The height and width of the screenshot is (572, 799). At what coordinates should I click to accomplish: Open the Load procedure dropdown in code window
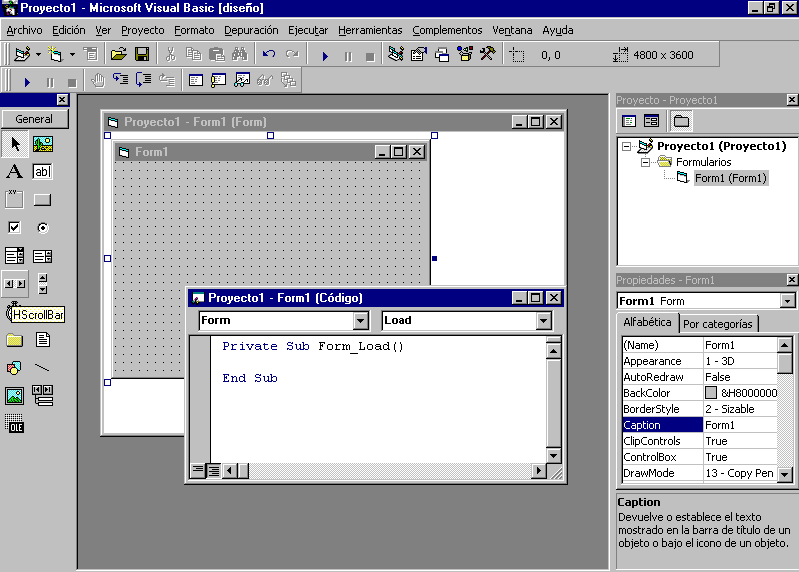point(544,320)
